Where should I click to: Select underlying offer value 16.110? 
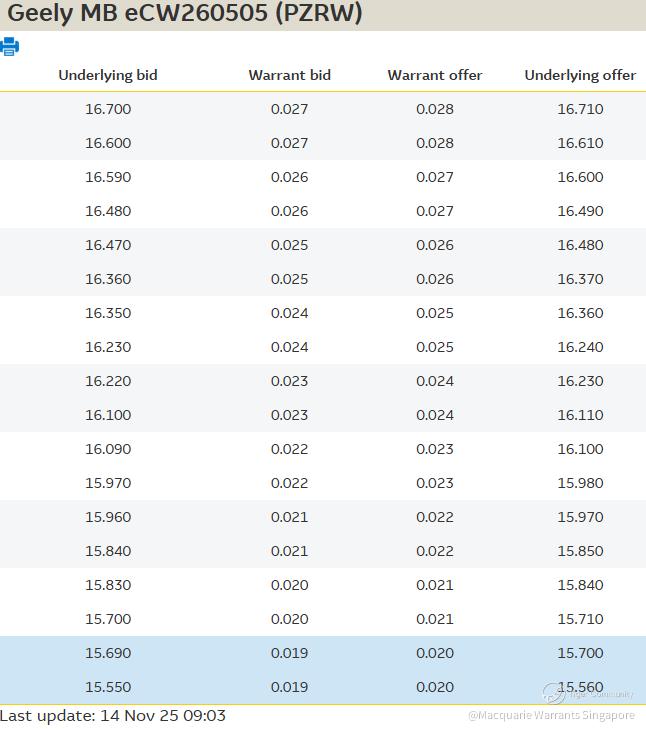pyautogui.click(x=580, y=415)
